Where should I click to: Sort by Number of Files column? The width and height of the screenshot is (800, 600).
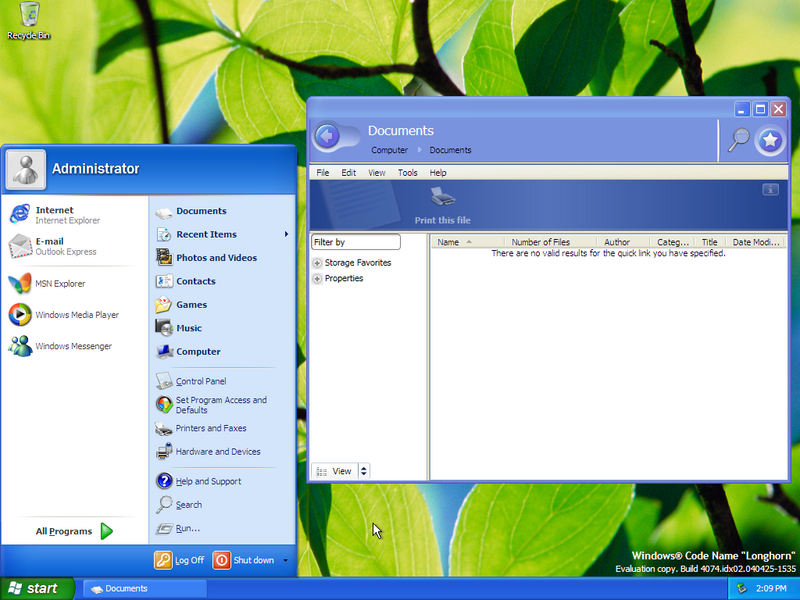click(551, 242)
